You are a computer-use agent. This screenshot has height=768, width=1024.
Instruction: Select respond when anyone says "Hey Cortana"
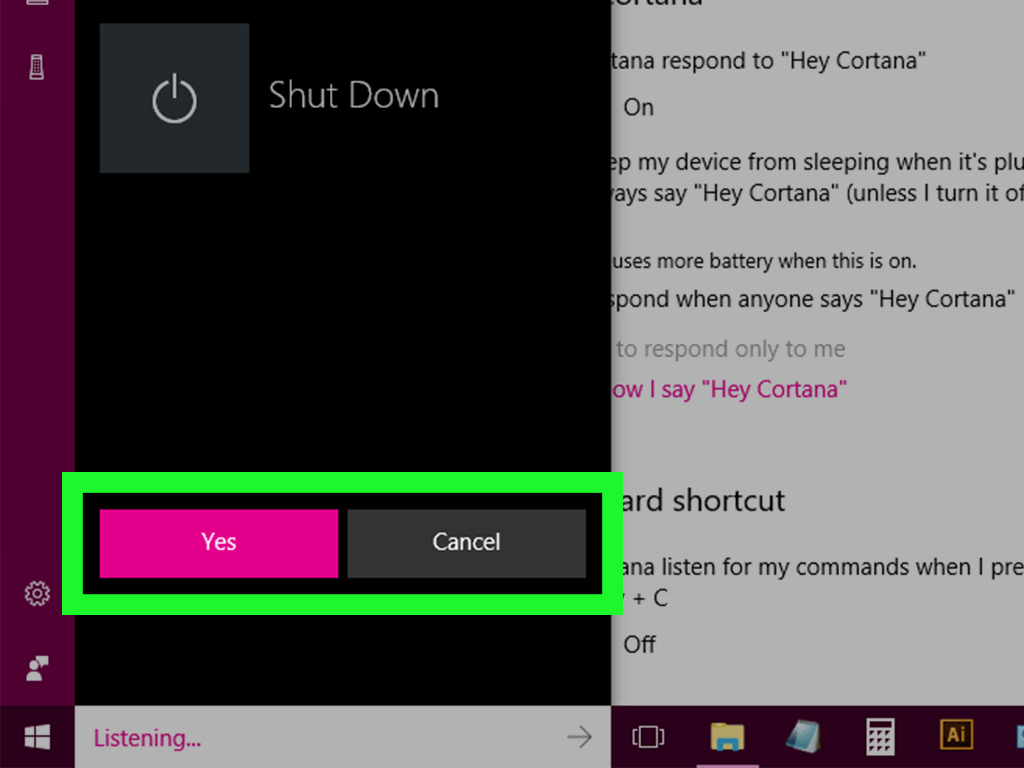tap(813, 299)
